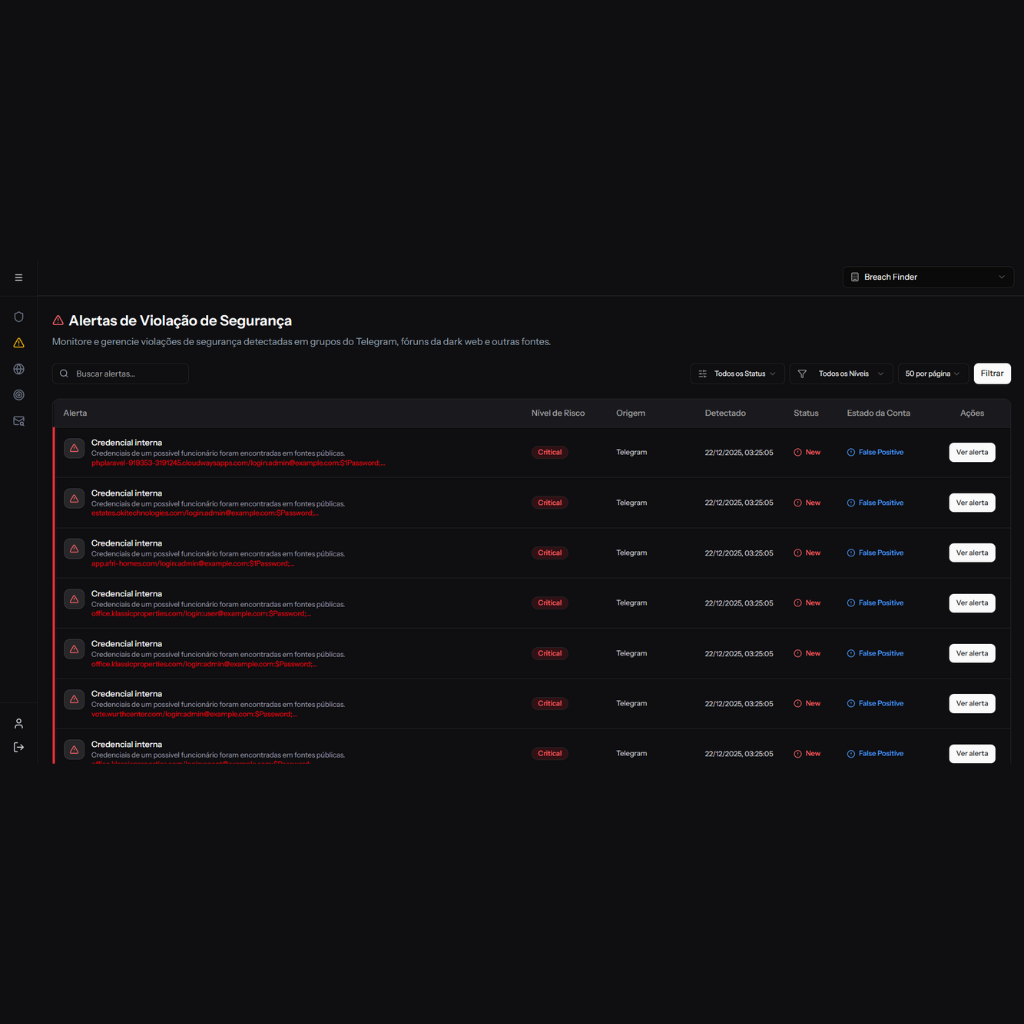Open the Todos os Status filter dropdown
Image resolution: width=1024 pixels, height=1024 pixels.
click(737, 373)
